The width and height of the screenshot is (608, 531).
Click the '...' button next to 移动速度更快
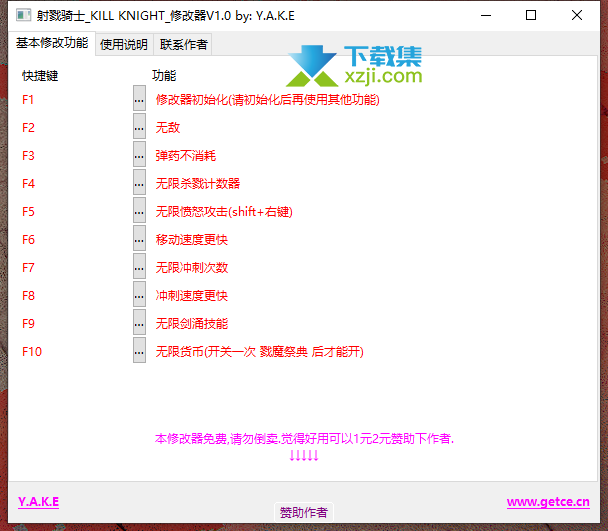pos(139,238)
